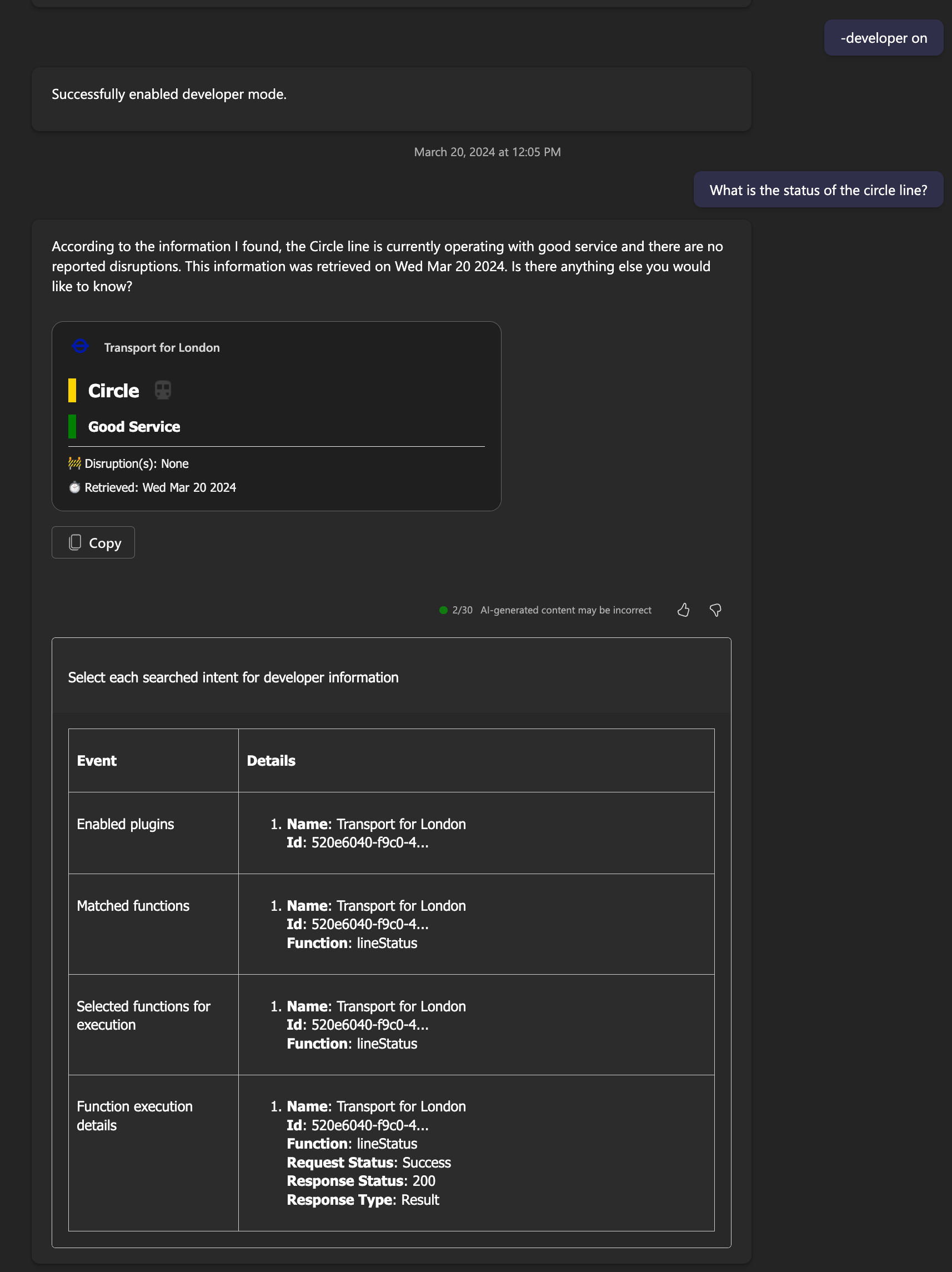Click 'Disruption(s): None' text
The height and width of the screenshot is (1272, 952).
[x=136, y=463]
